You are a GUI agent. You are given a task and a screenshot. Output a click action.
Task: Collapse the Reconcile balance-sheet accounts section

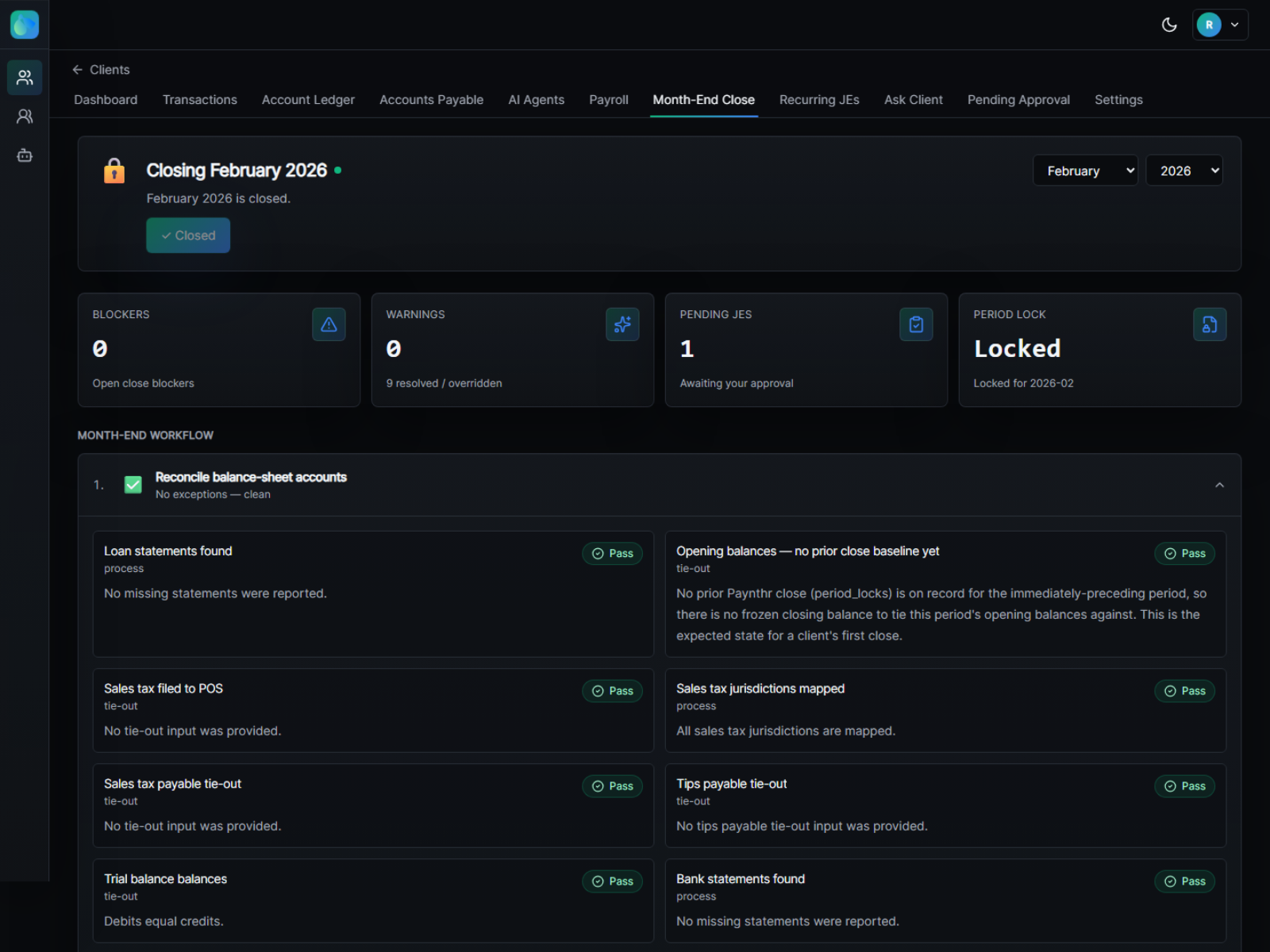(1219, 485)
